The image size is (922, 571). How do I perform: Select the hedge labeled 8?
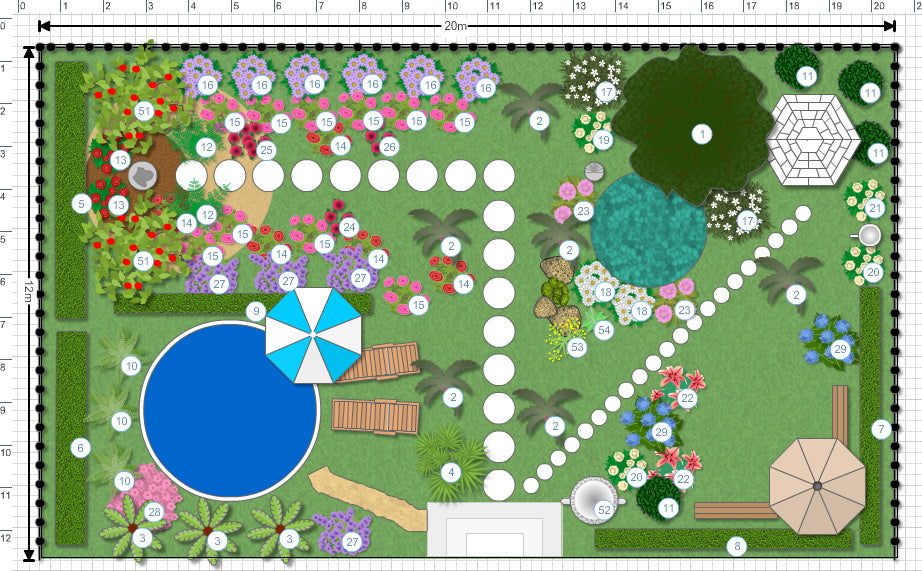click(x=723, y=538)
